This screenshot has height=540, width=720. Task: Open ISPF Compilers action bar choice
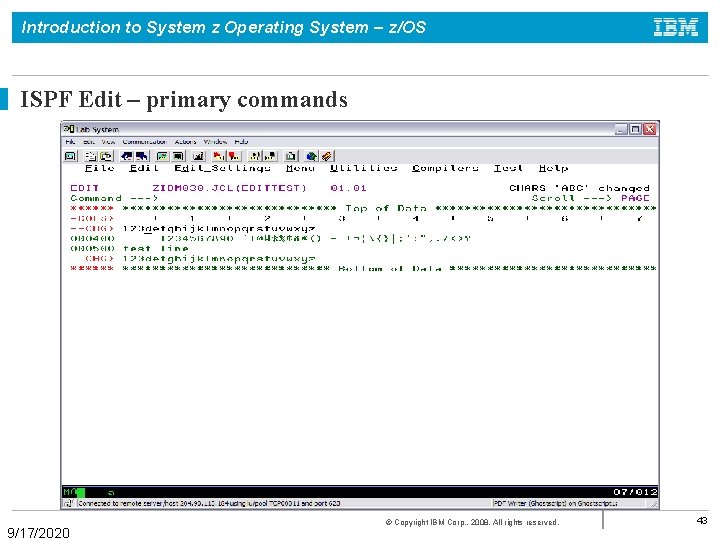point(445,168)
